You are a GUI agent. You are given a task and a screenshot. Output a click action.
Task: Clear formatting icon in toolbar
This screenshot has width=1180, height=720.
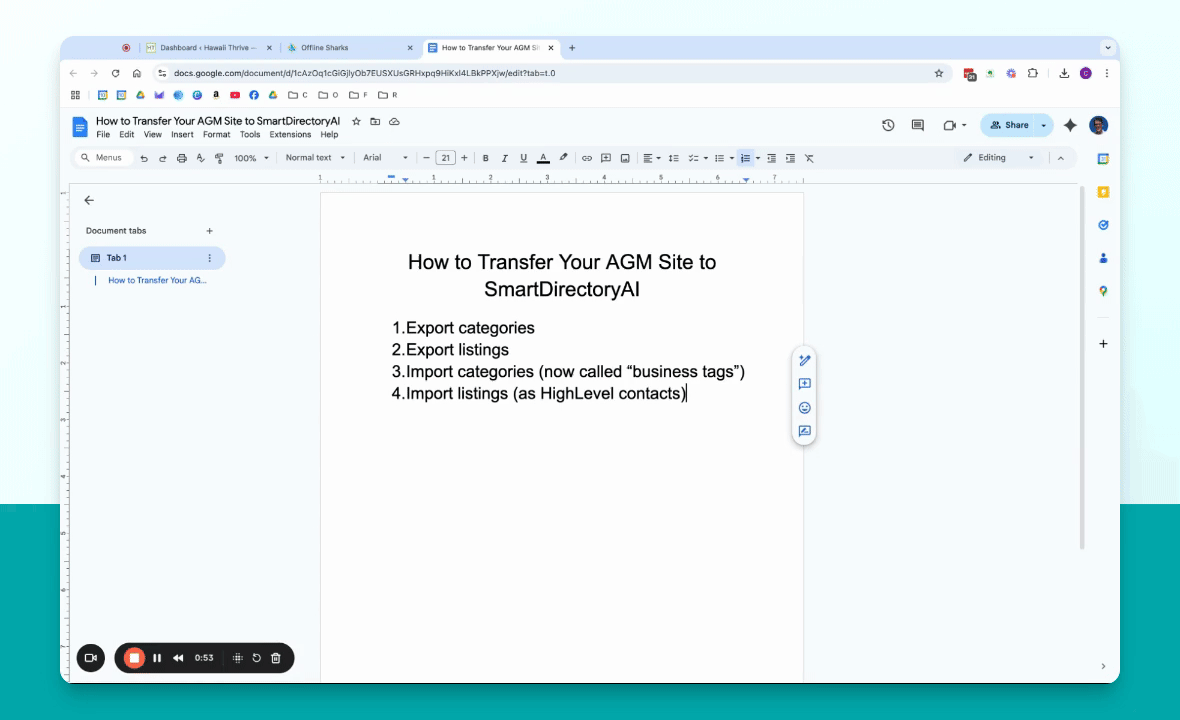809,158
